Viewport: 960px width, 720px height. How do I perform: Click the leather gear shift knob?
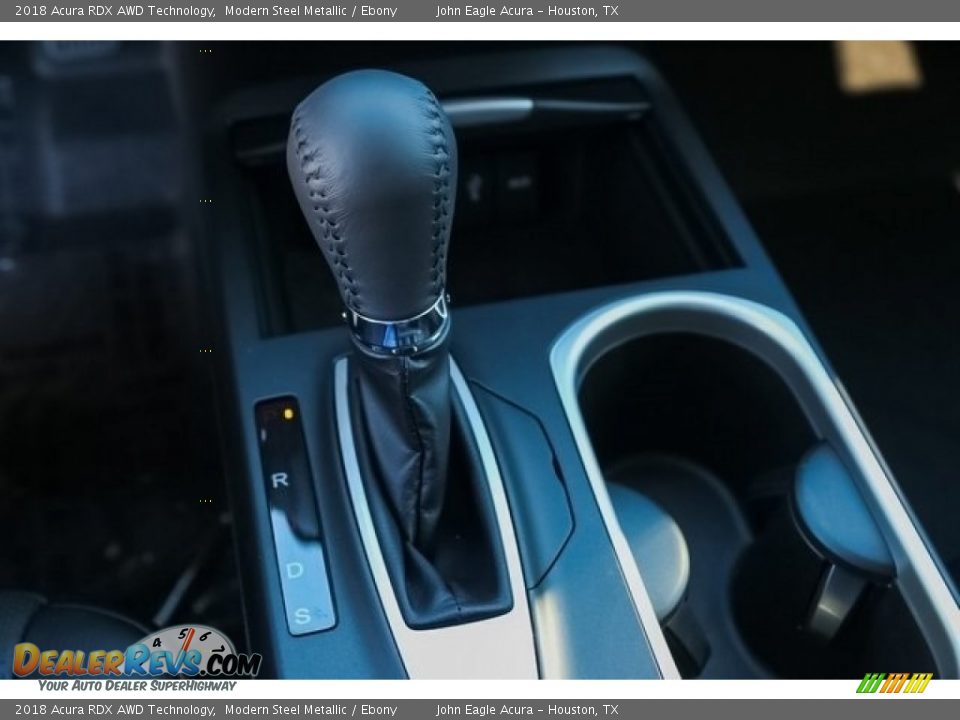click(372, 190)
